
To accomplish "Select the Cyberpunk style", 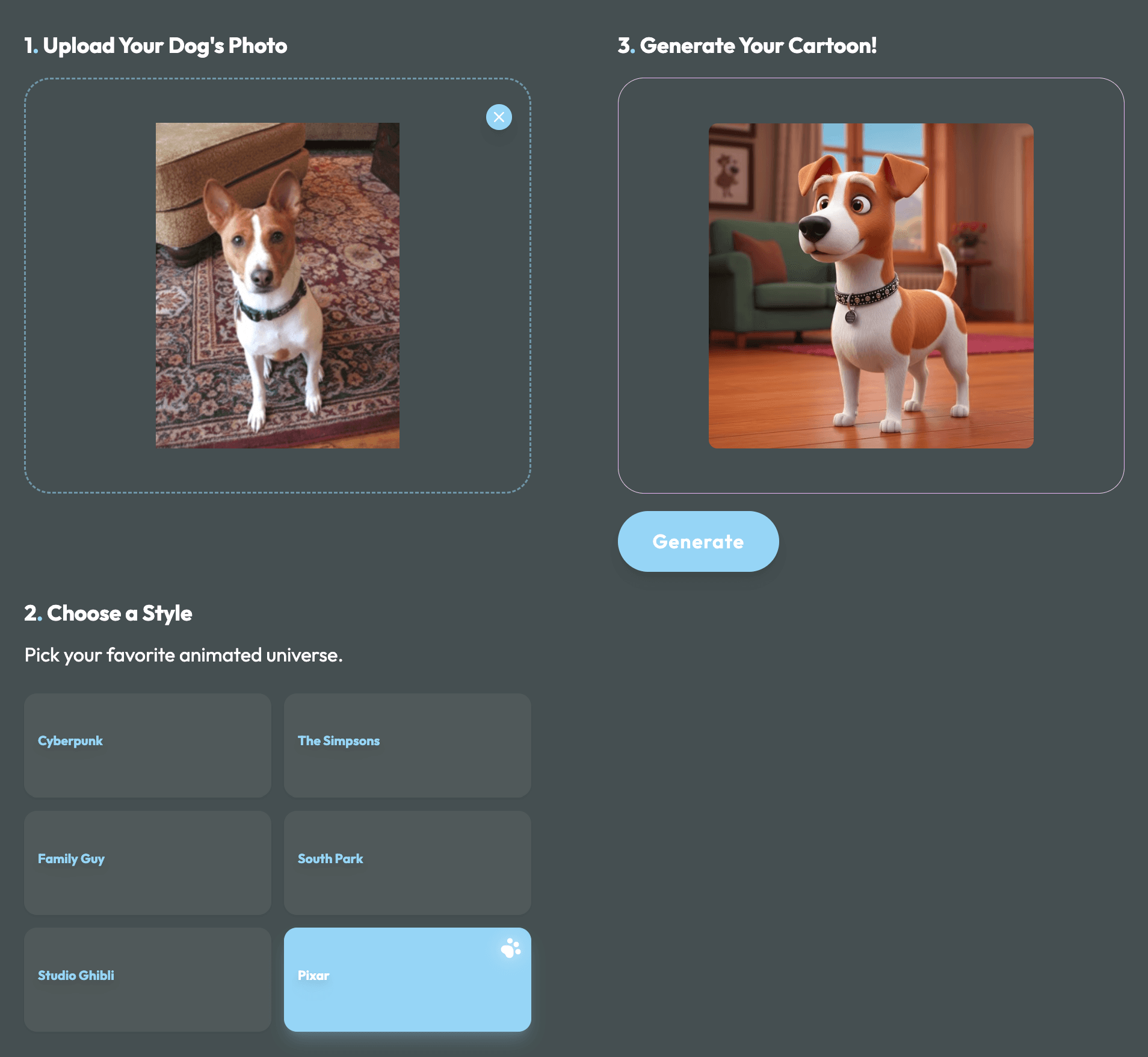I will click(x=147, y=746).
